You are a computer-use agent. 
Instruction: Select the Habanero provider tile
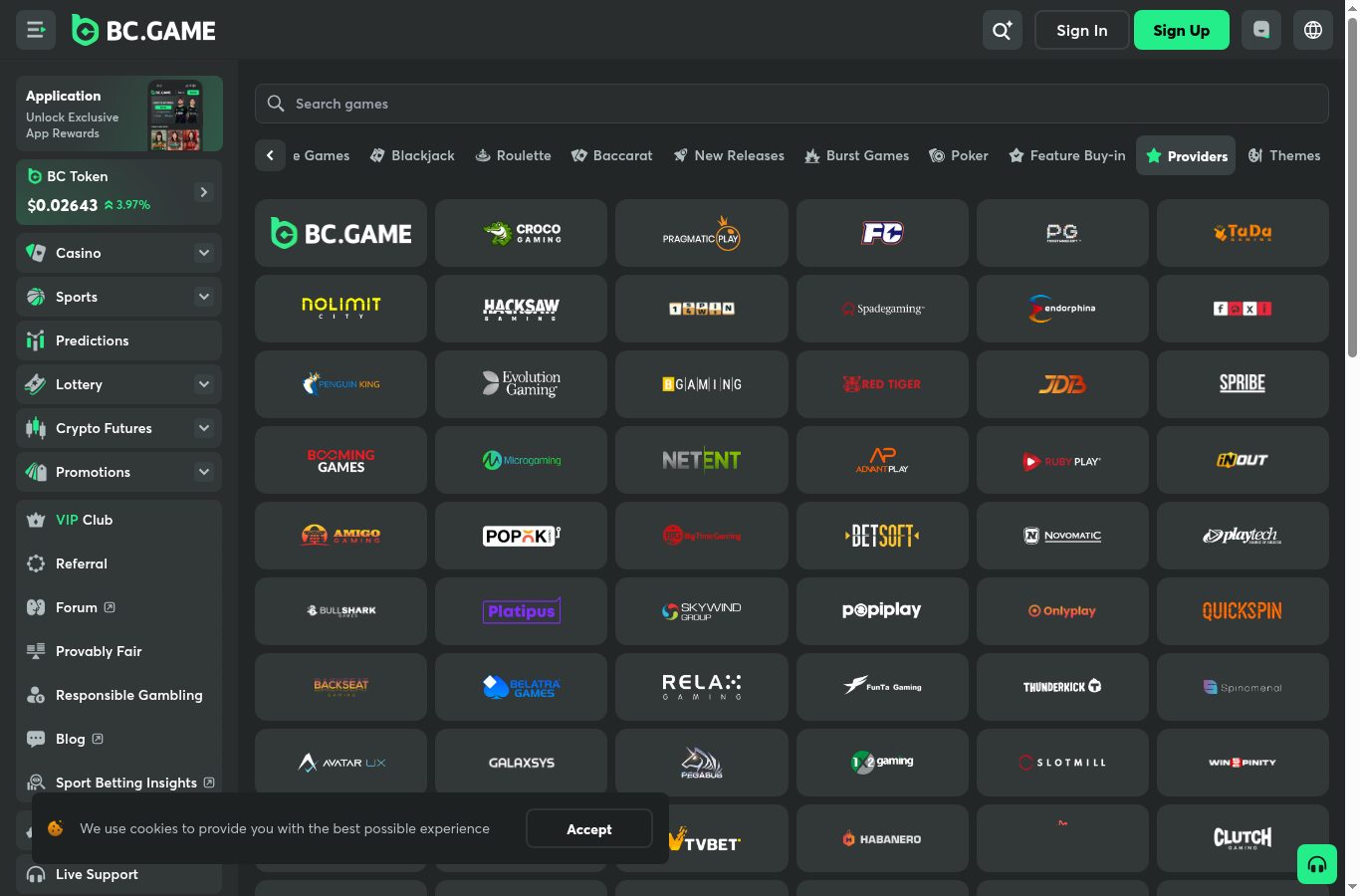tap(882, 838)
